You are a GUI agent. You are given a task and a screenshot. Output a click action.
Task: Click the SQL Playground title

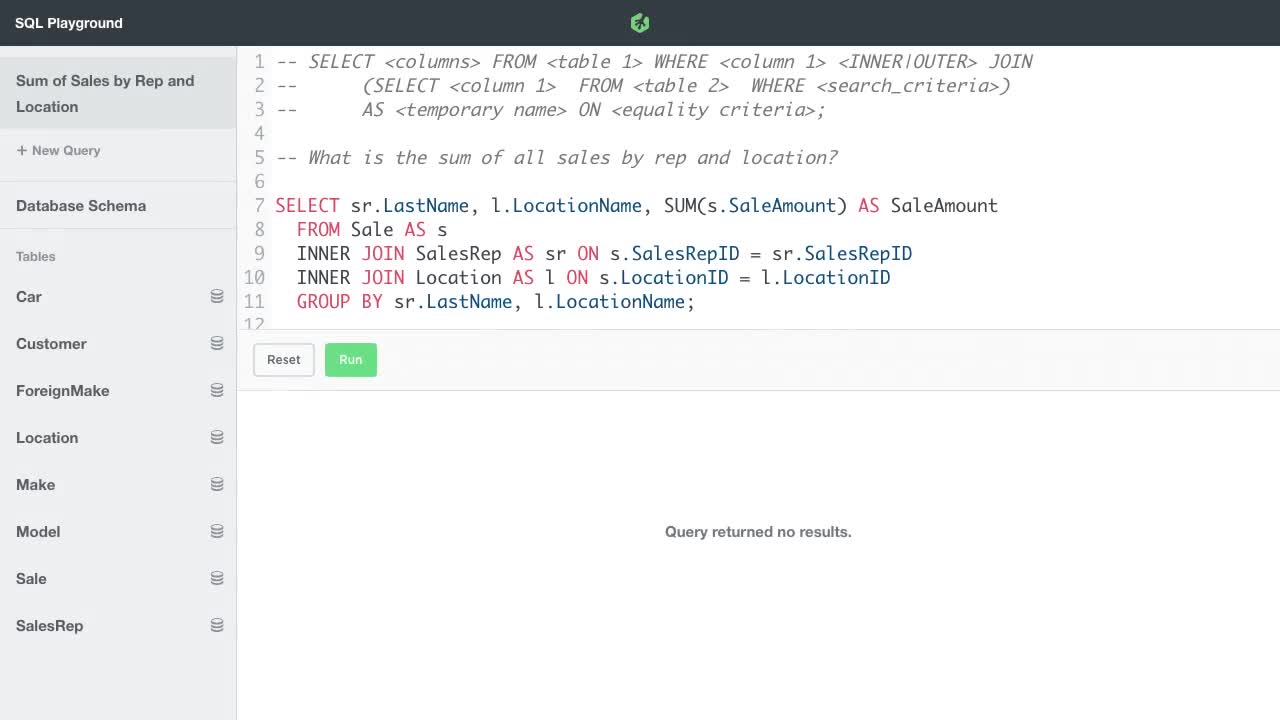[68, 22]
